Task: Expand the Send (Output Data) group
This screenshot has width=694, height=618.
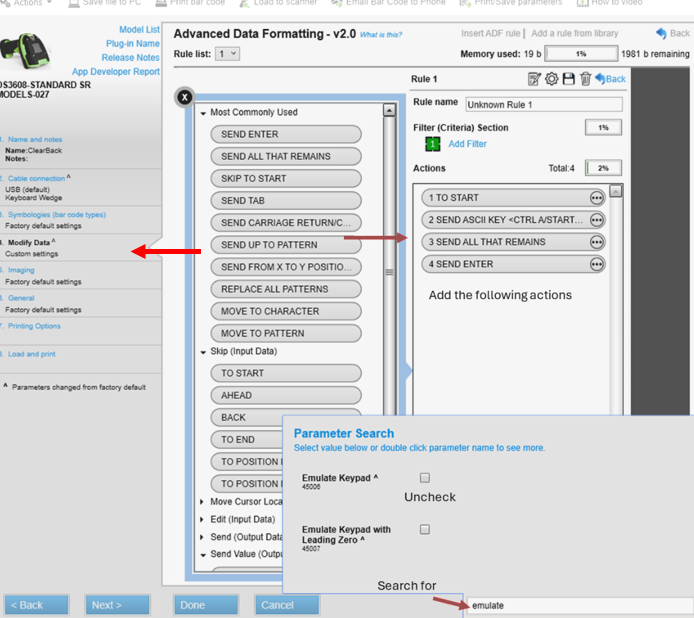Action: tap(202, 537)
